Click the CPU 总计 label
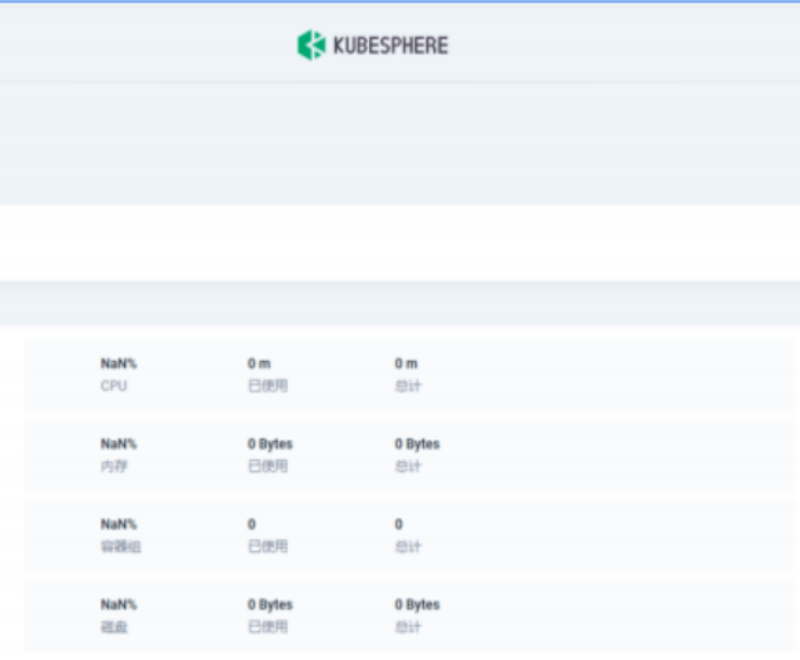The height and width of the screenshot is (660, 800). 407,386
